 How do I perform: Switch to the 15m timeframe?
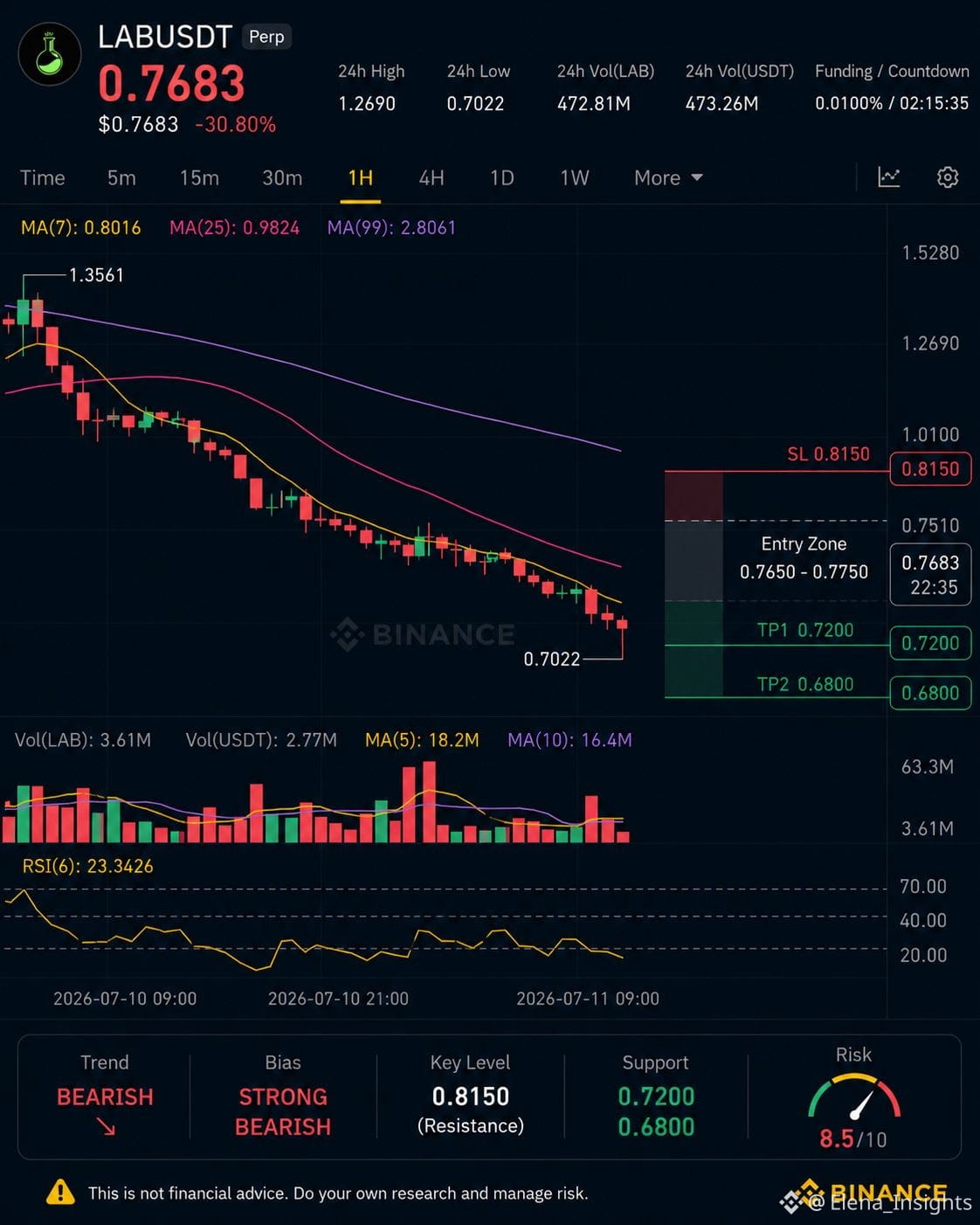[x=199, y=177]
